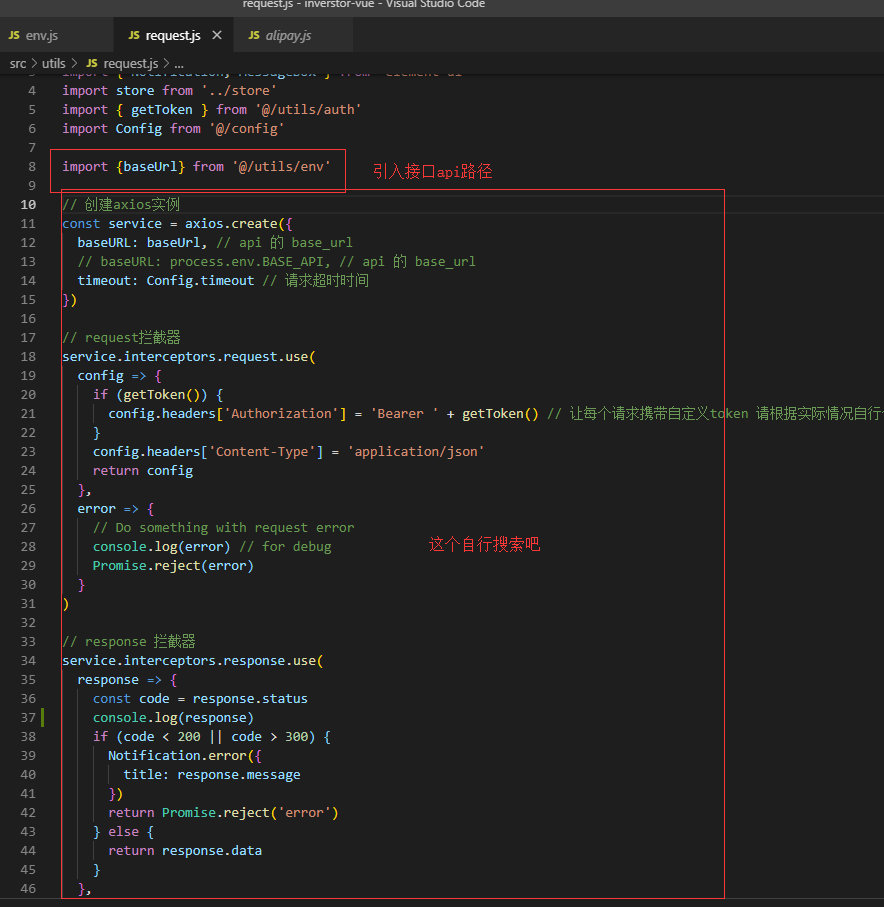Click the JS icon on env.js tab
Viewport: 884px width, 907px height.
click(14, 35)
